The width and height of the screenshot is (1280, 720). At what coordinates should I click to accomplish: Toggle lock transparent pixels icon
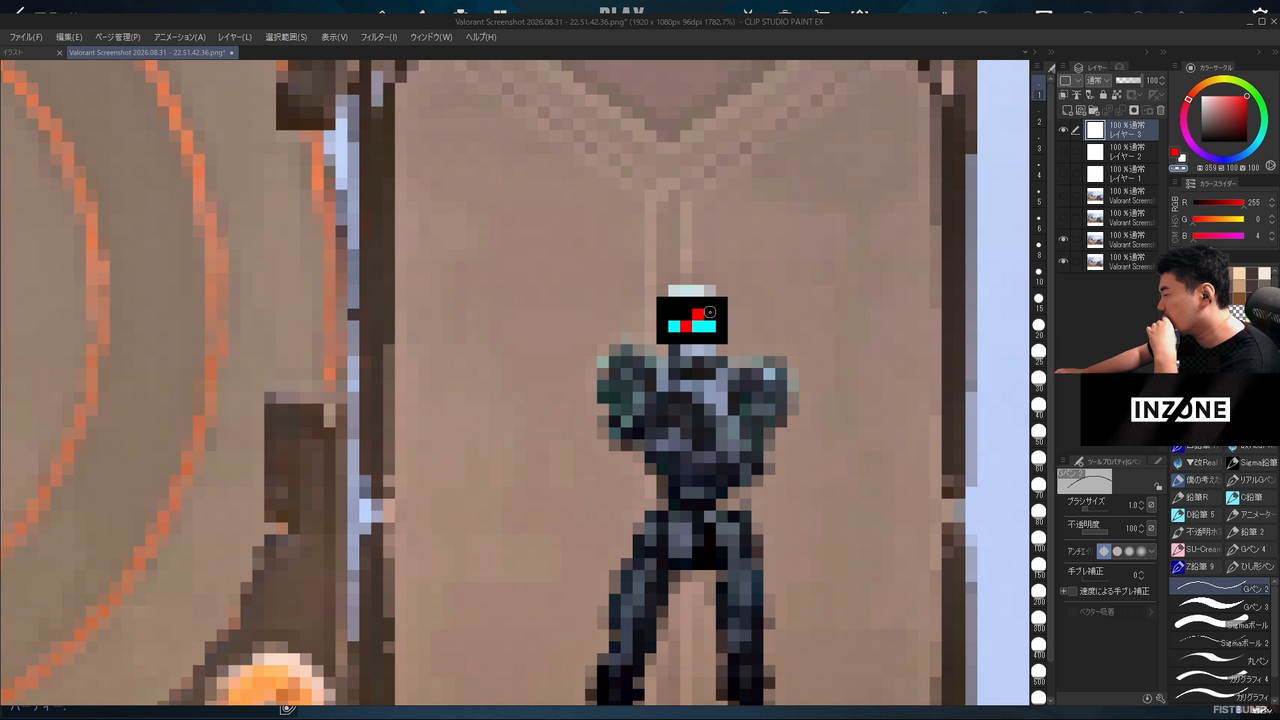pos(1115,95)
